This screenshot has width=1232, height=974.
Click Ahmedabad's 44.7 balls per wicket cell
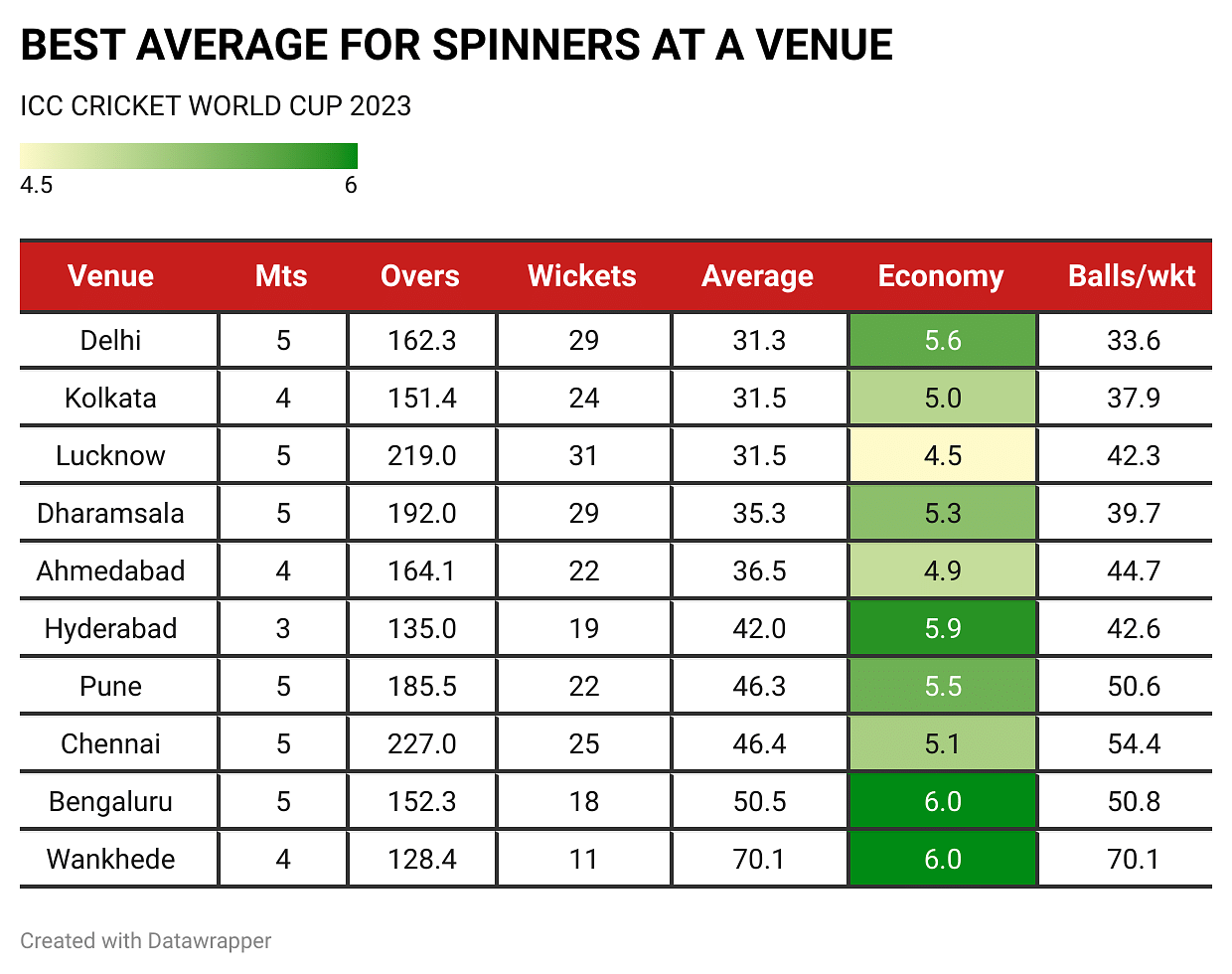(x=1134, y=571)
